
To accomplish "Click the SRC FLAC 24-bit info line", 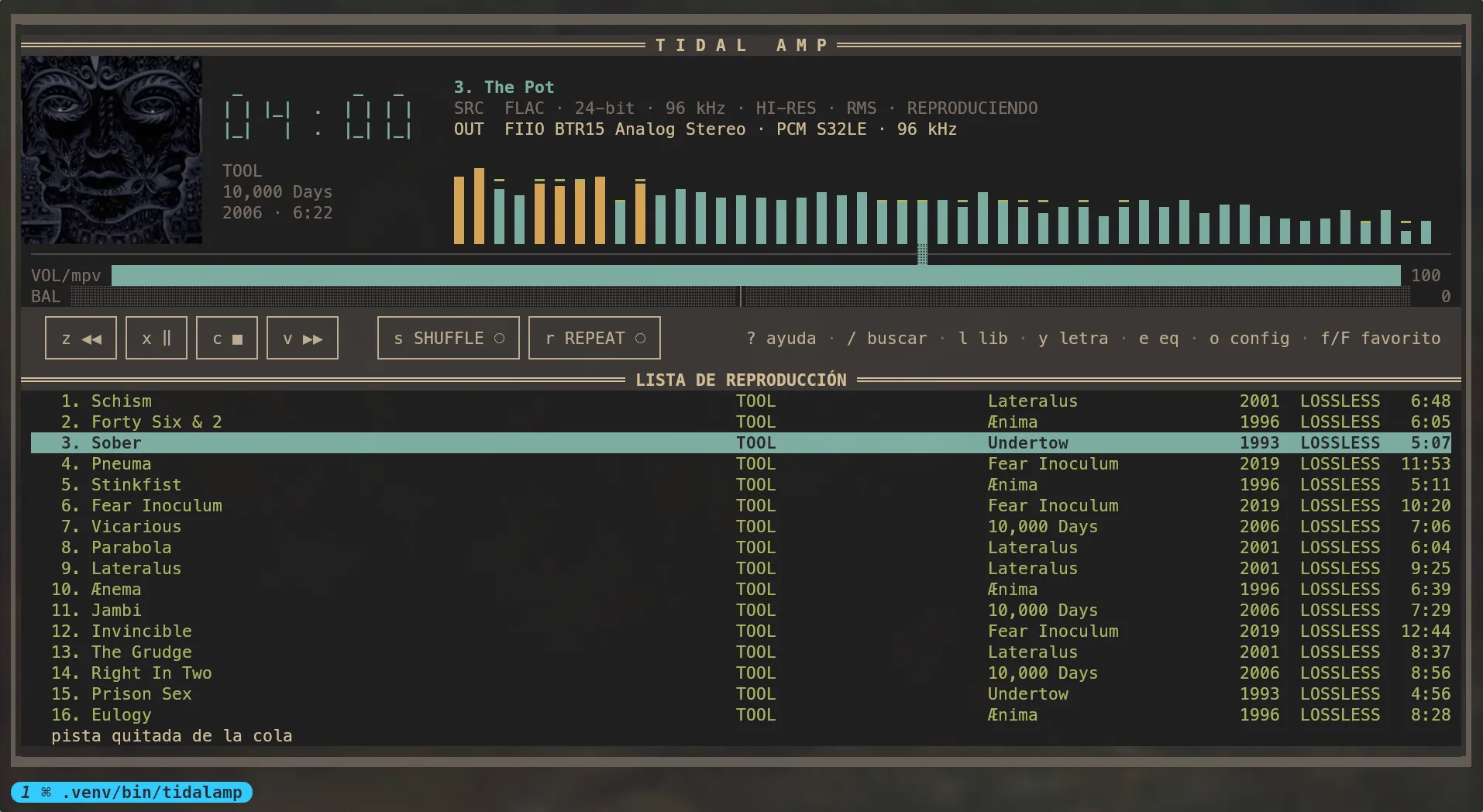I will [x=745, y=108].
